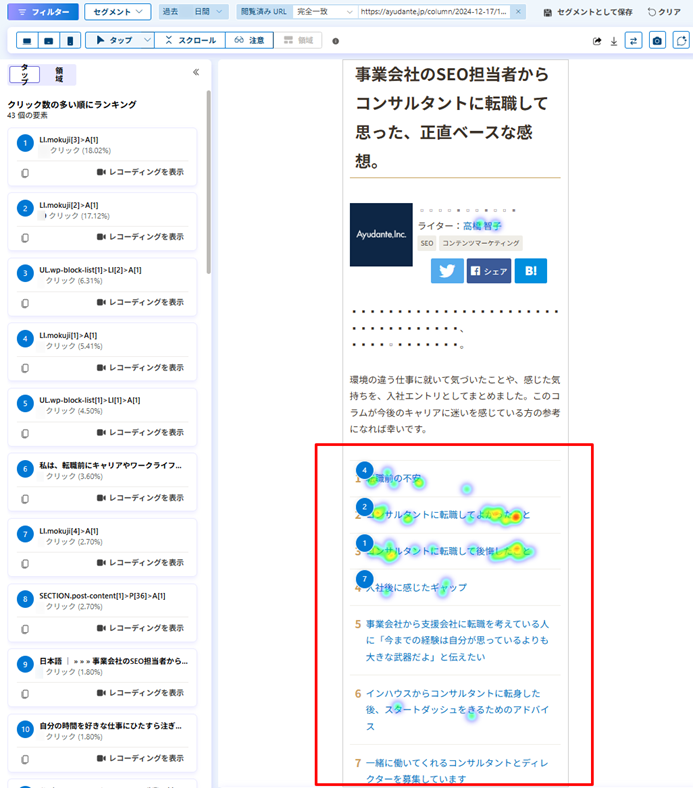
Task: Open the セグメント dropdown
Action: (118, 12)
